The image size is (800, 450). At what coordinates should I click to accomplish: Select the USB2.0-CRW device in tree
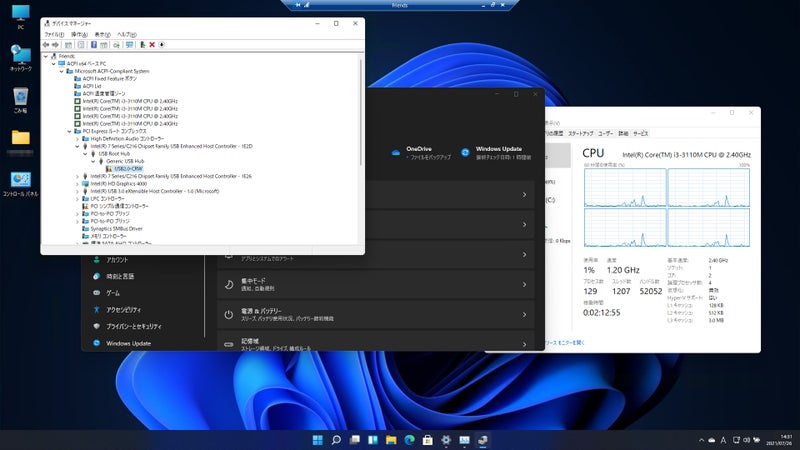(x=127, y=168)
